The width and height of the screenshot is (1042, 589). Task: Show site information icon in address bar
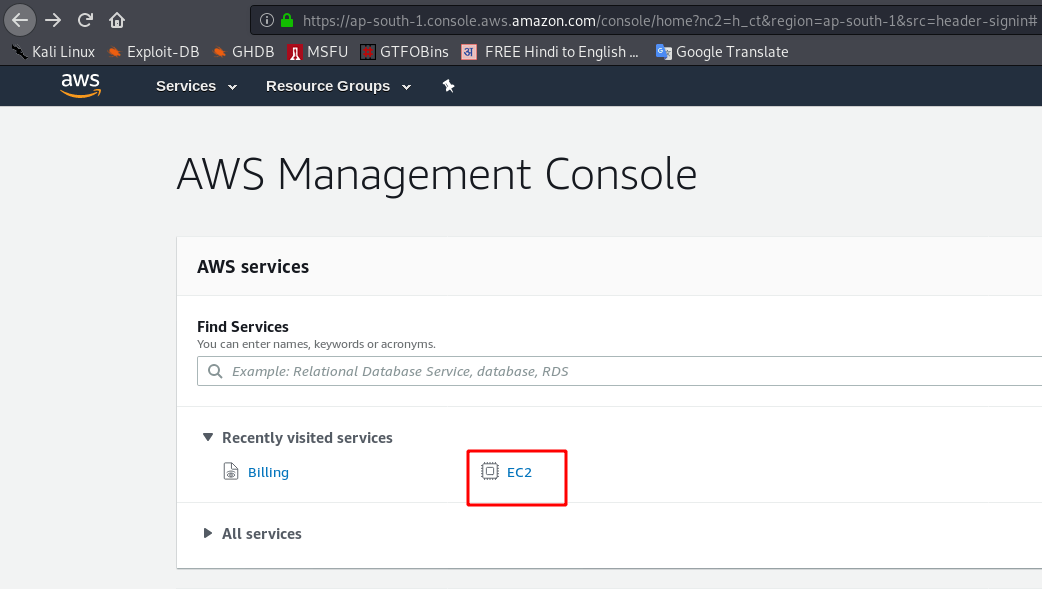266,21
